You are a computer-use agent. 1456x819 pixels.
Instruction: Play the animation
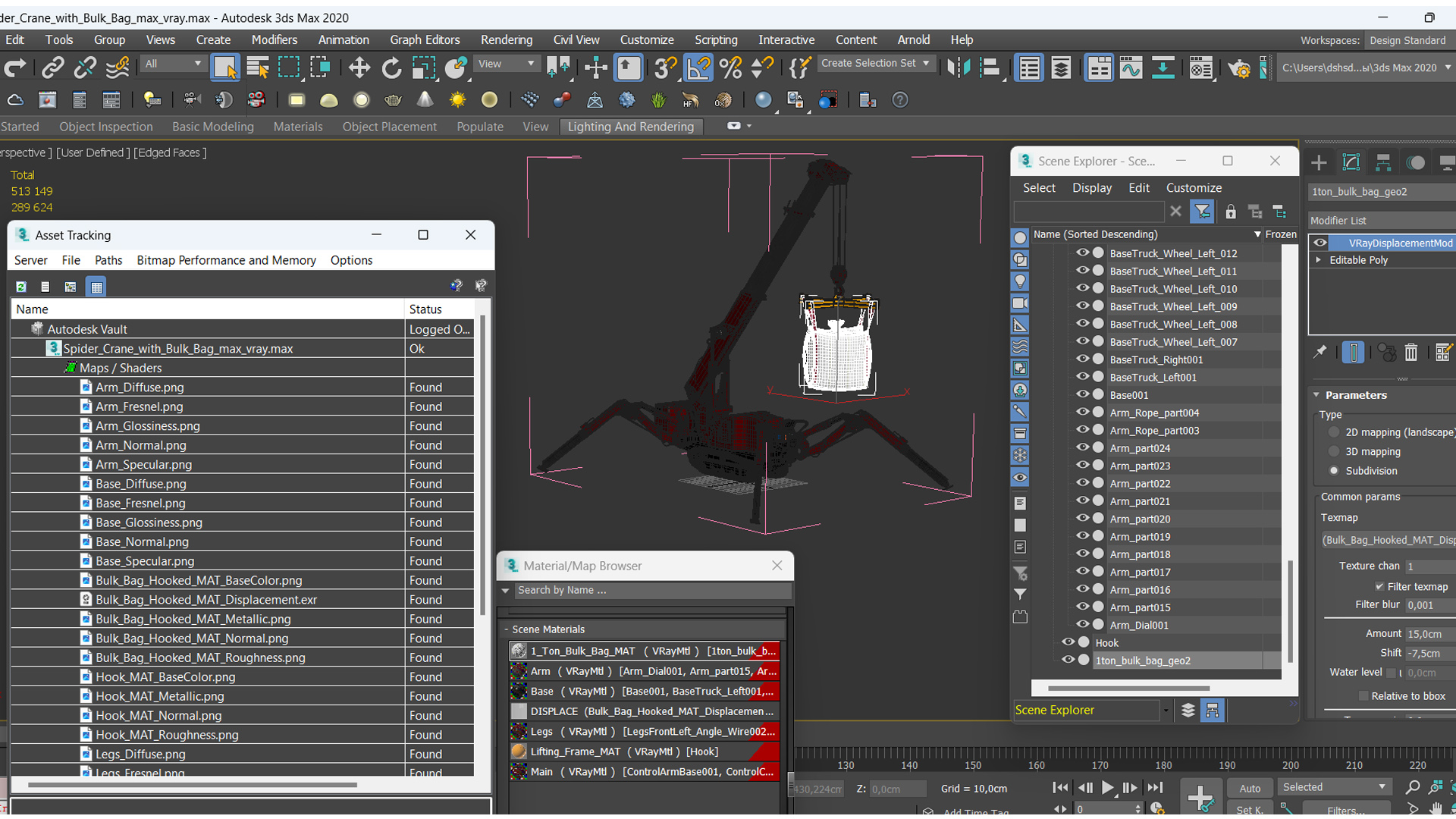click(1108, 788)
